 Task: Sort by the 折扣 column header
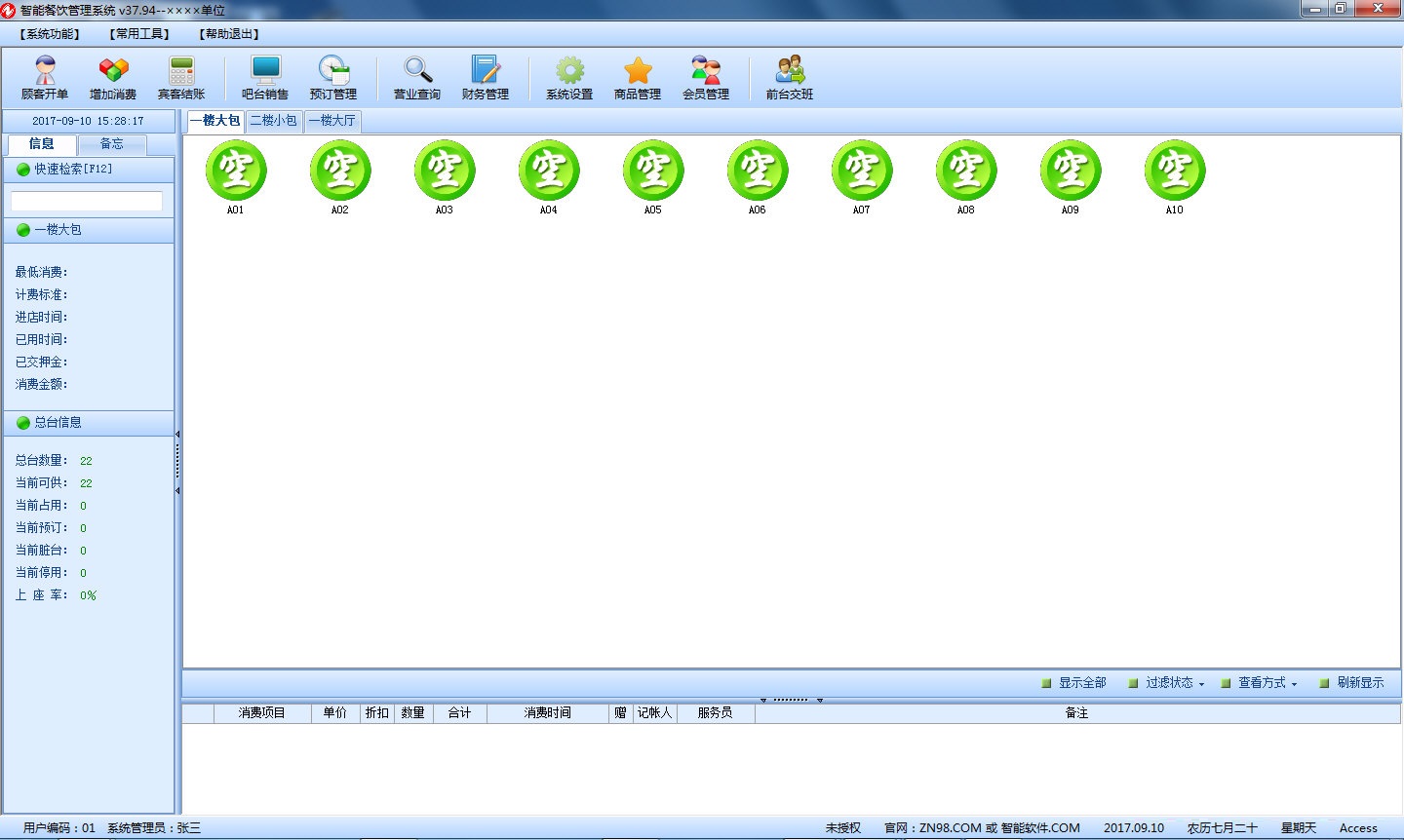point(377,713)
